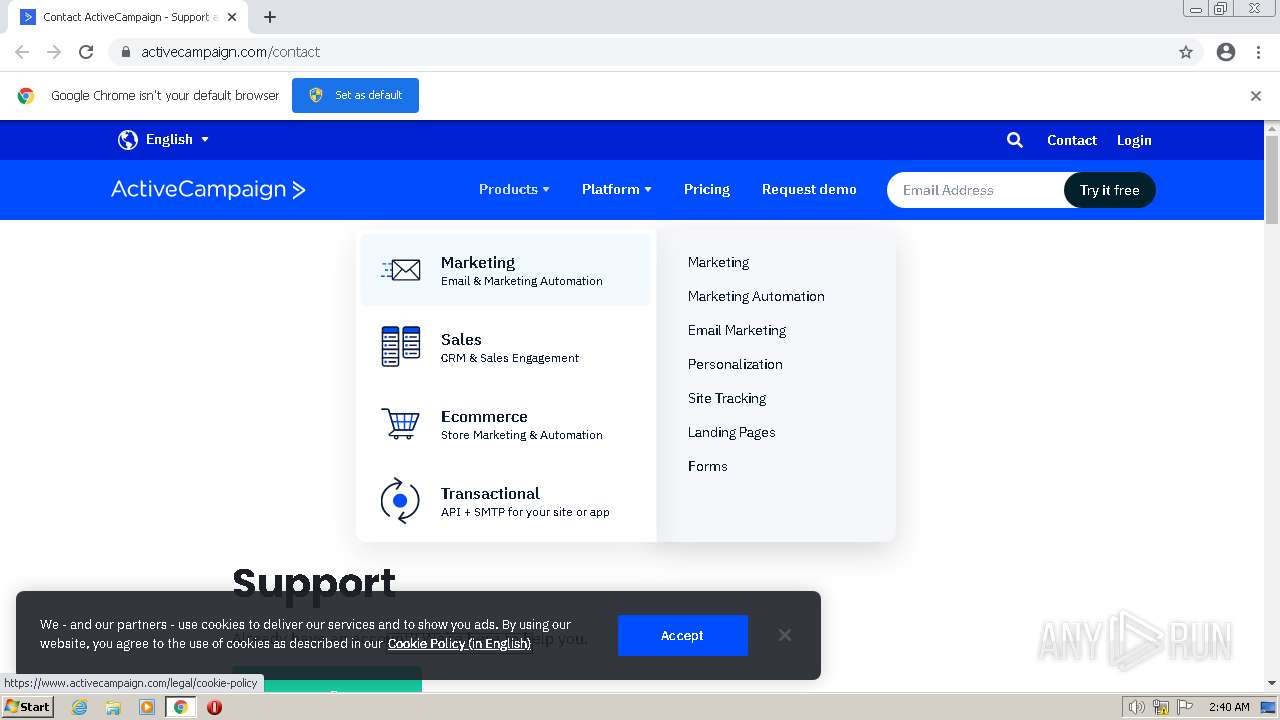The height and width of the screenshot is (720, 1280).
Task: Click the taskbar clock showing 2:40 AM
Action: click(1229, 707)
